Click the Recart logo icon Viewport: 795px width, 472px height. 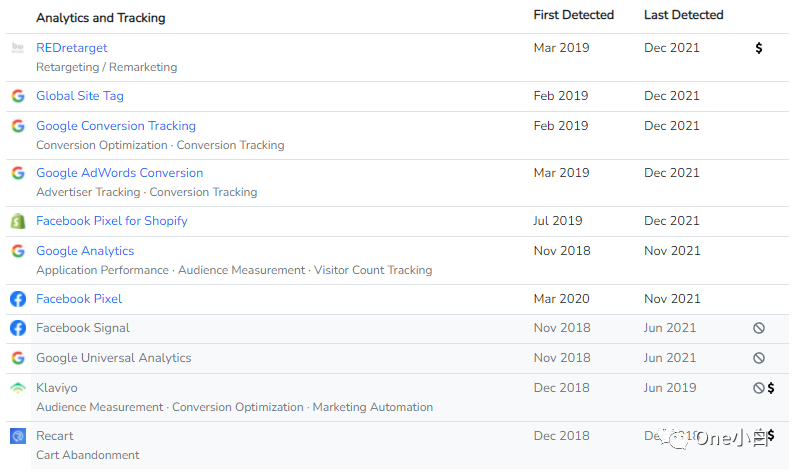click(x=18, y=436)
